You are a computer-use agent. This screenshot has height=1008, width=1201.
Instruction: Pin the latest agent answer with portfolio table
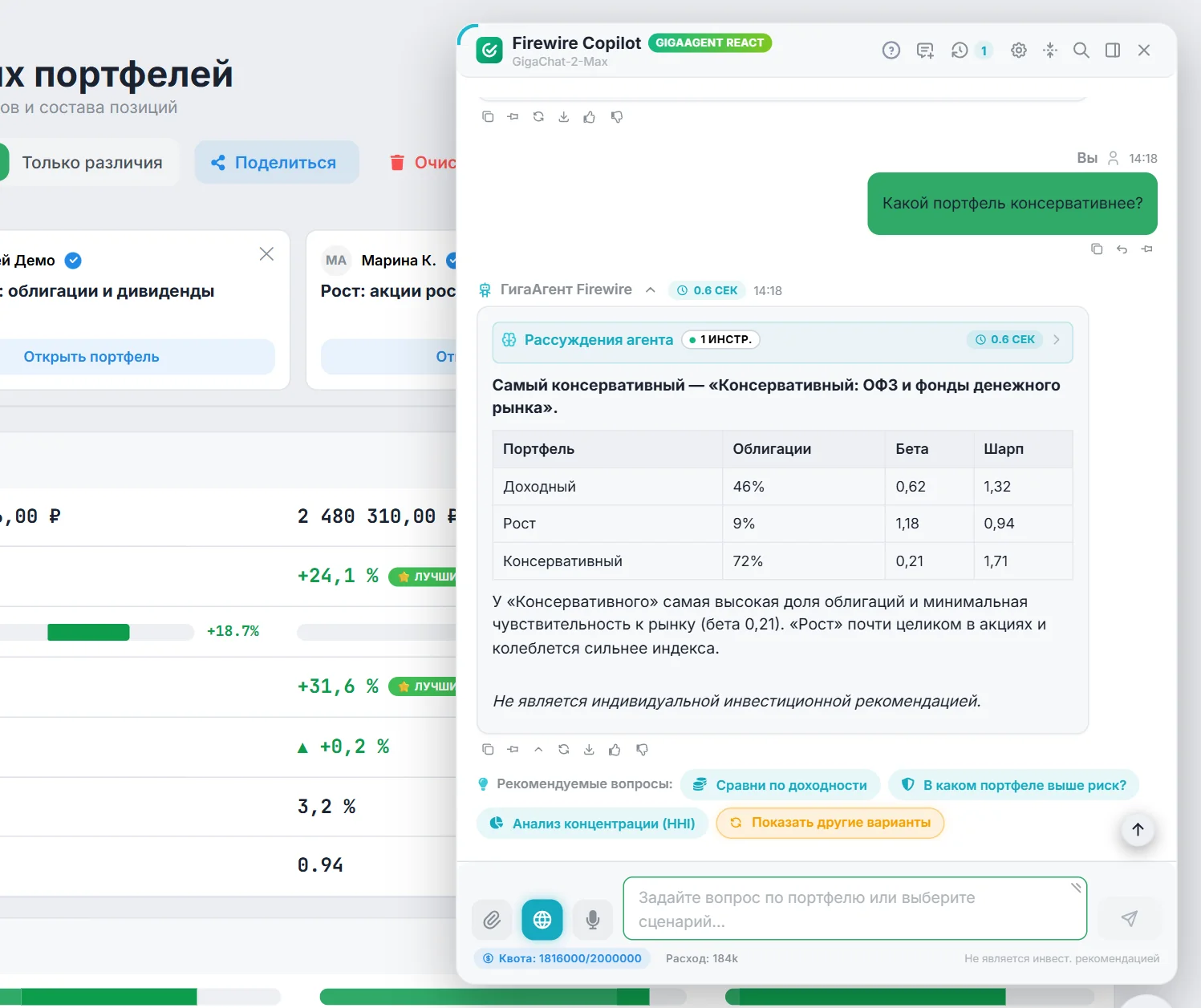[x=513, y=750]
